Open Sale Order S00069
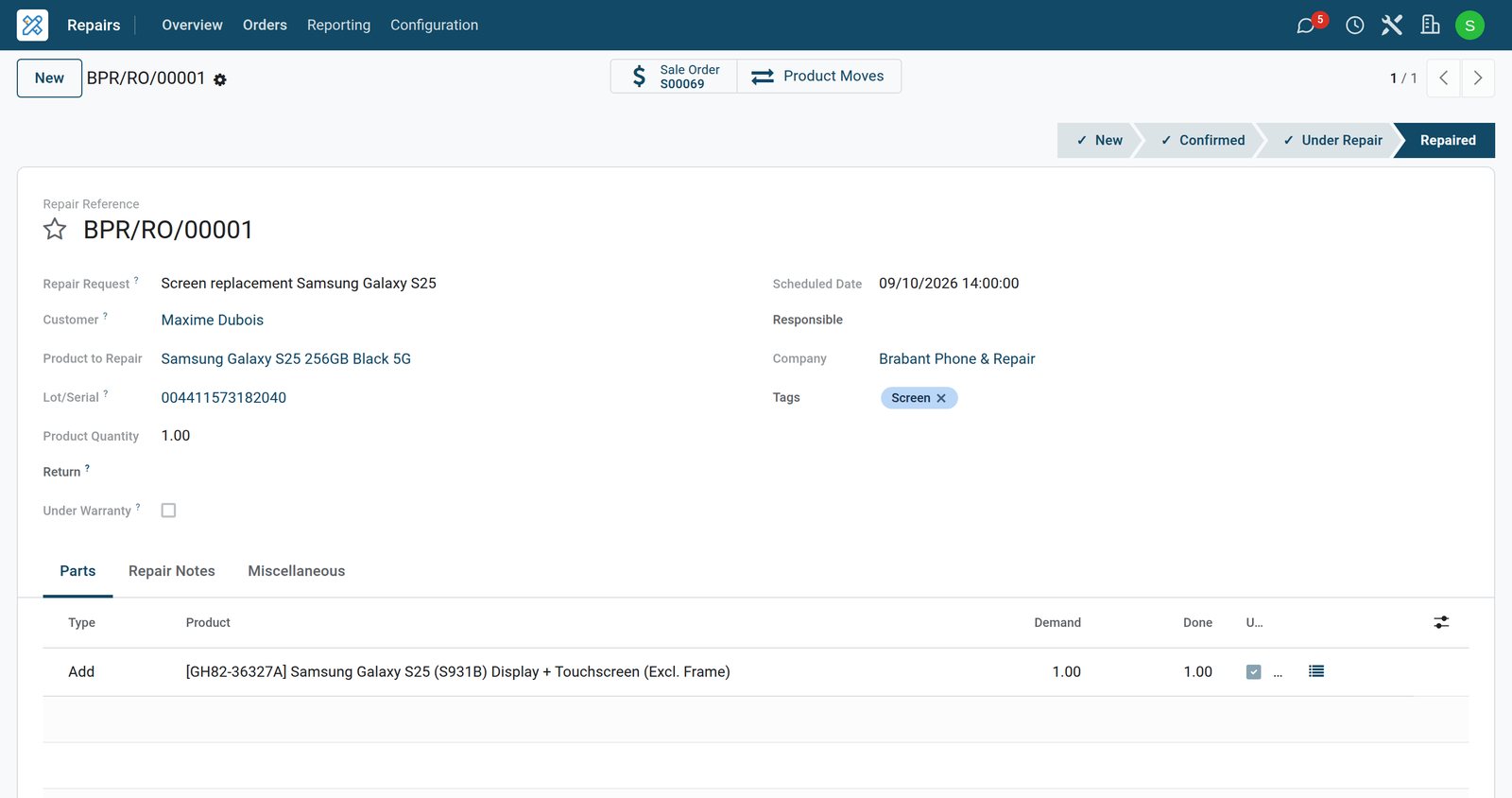 674,77
